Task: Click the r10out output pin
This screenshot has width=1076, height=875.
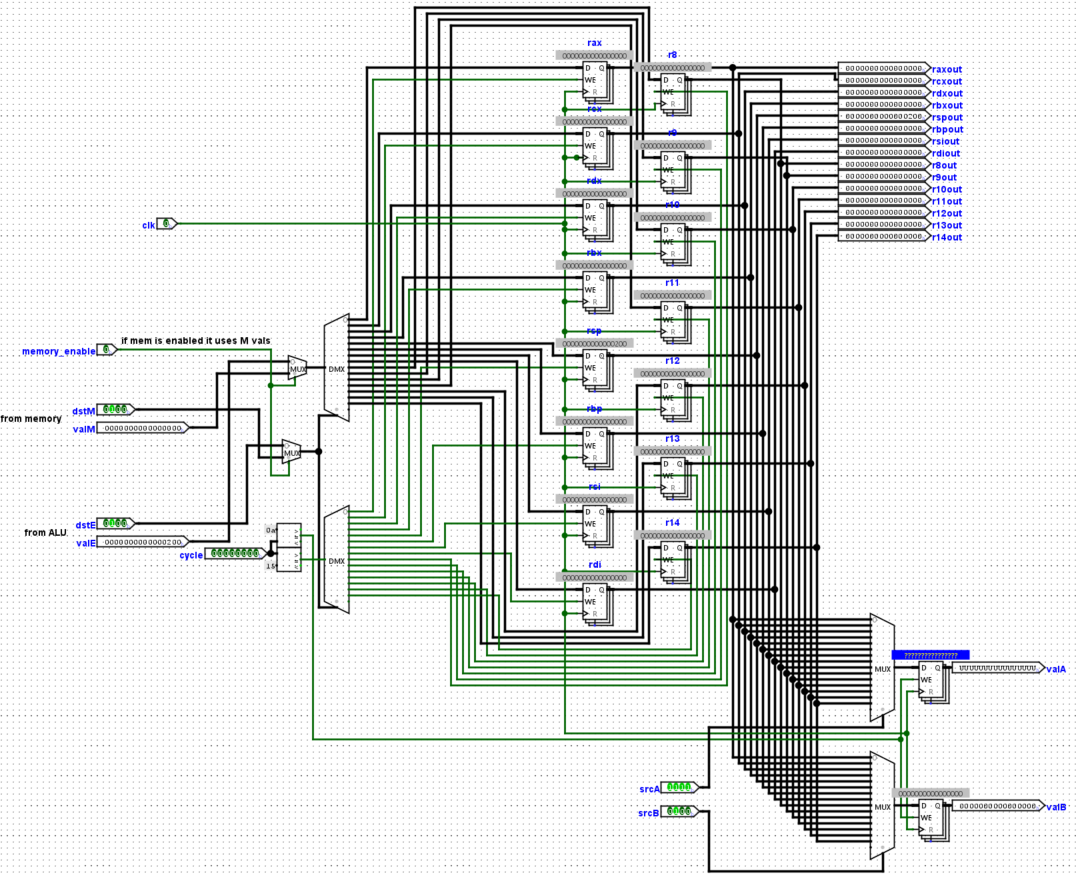Action: (x=884, y=189)
